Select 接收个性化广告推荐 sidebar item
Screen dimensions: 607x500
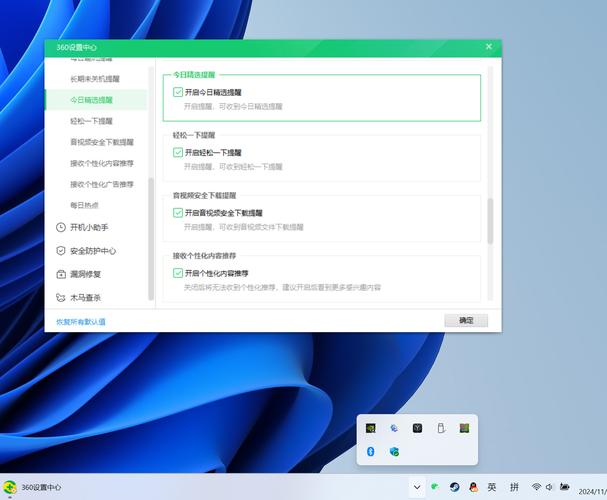click(x=101, y=184)
